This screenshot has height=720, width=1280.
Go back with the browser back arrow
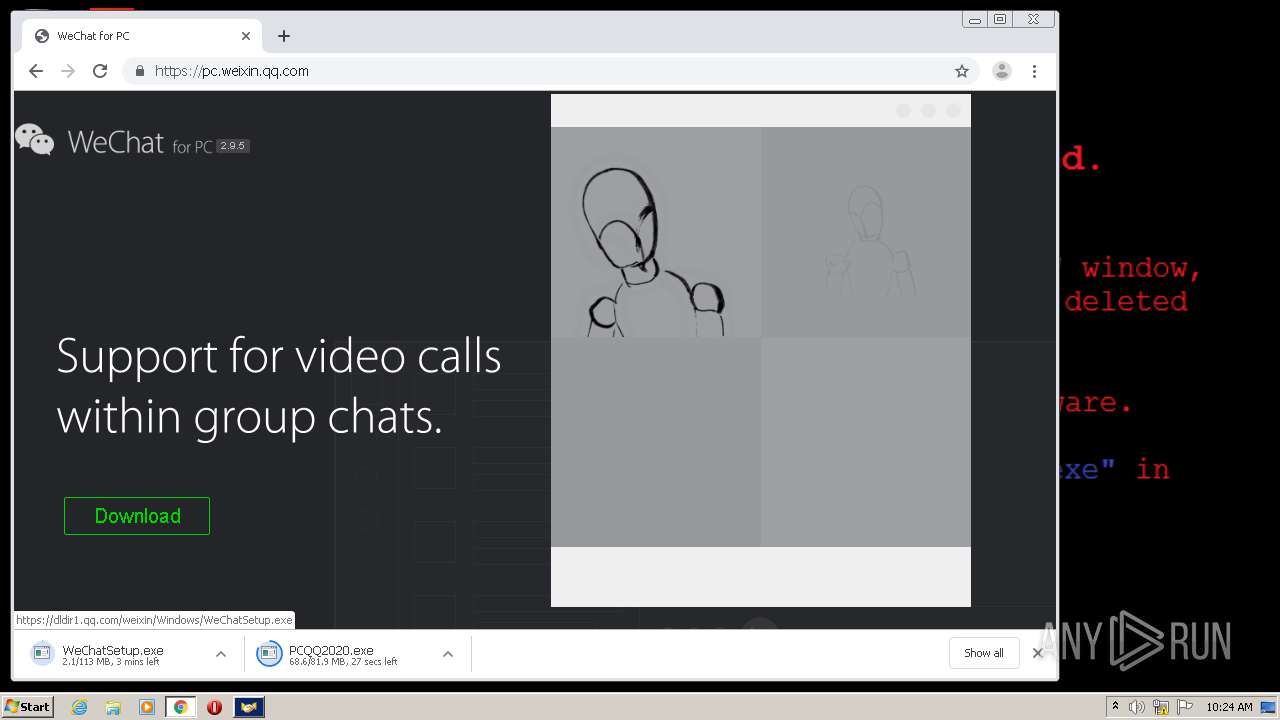tap(36, 71)
